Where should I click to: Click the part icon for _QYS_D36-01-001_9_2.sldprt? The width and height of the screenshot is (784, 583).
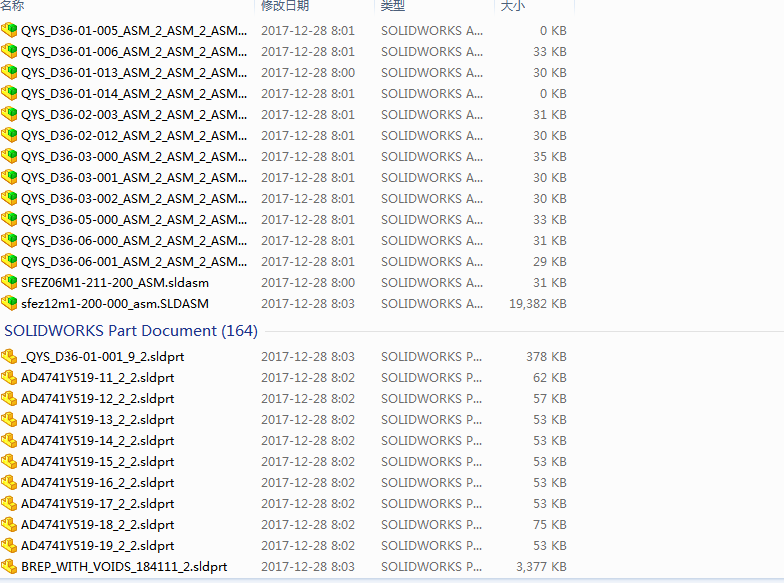9,356
